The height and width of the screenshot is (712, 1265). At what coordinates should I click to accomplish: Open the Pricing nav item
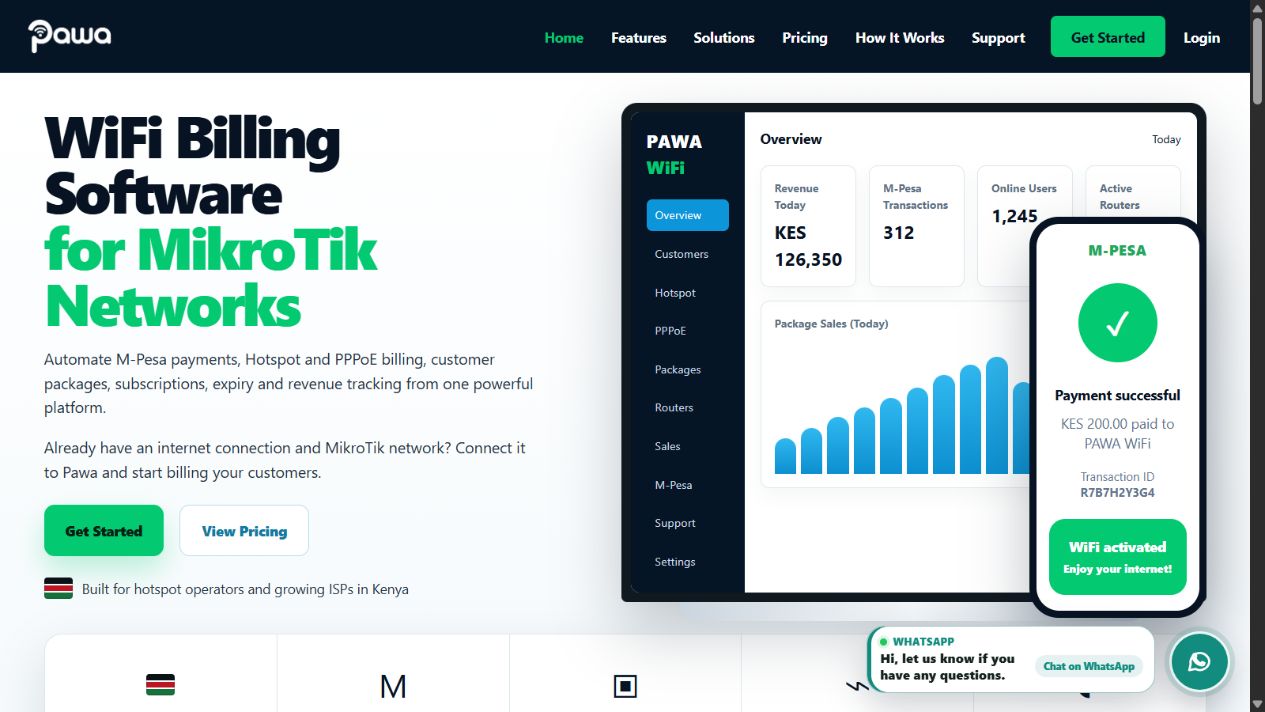805,37
